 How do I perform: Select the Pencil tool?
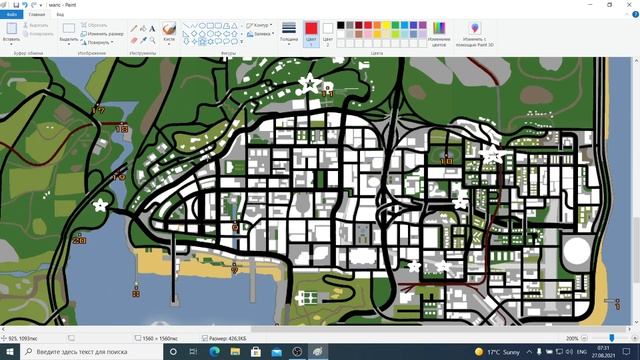[x=134, y=29]
